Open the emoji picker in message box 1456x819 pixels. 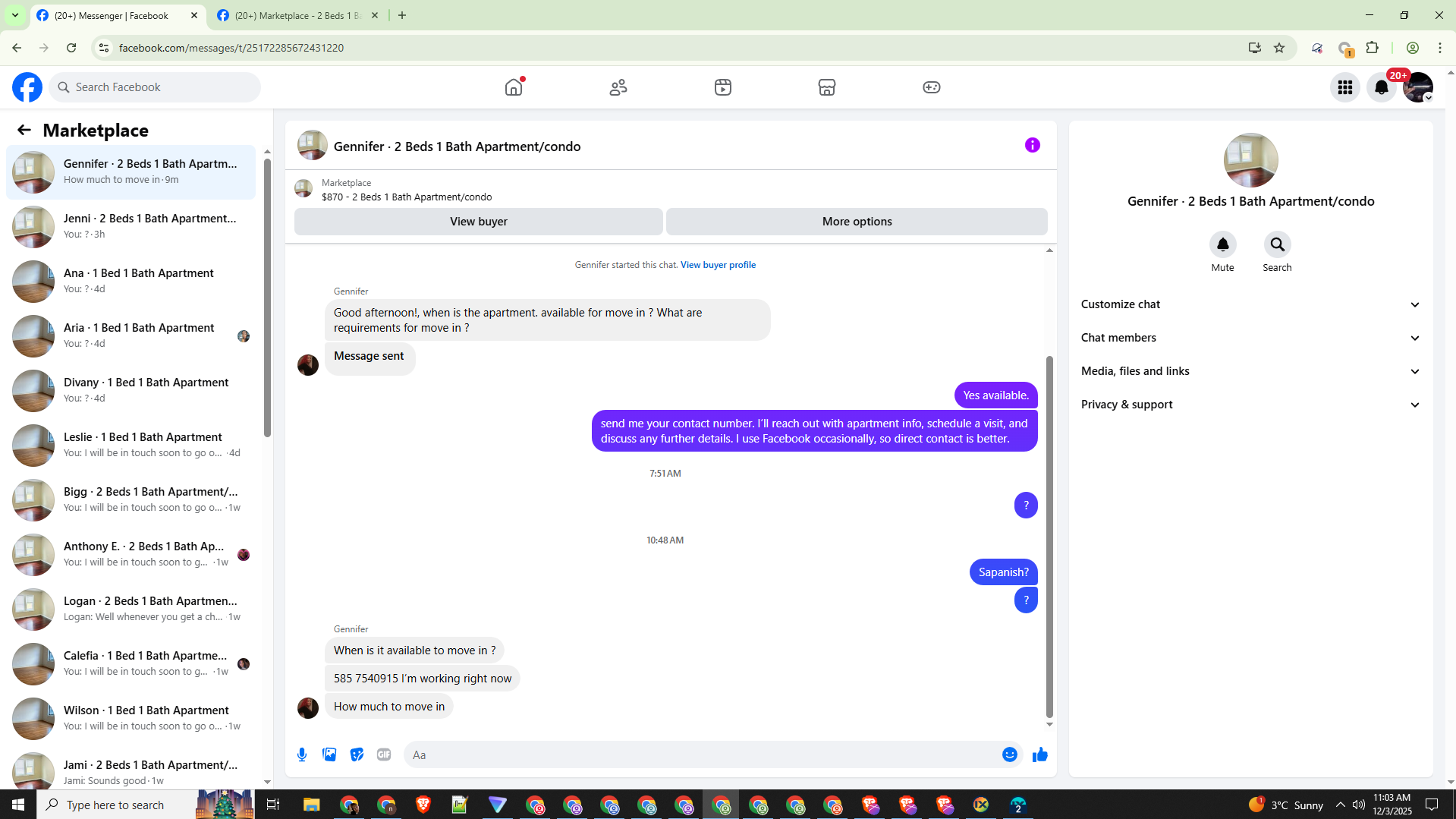point(1010,754)
